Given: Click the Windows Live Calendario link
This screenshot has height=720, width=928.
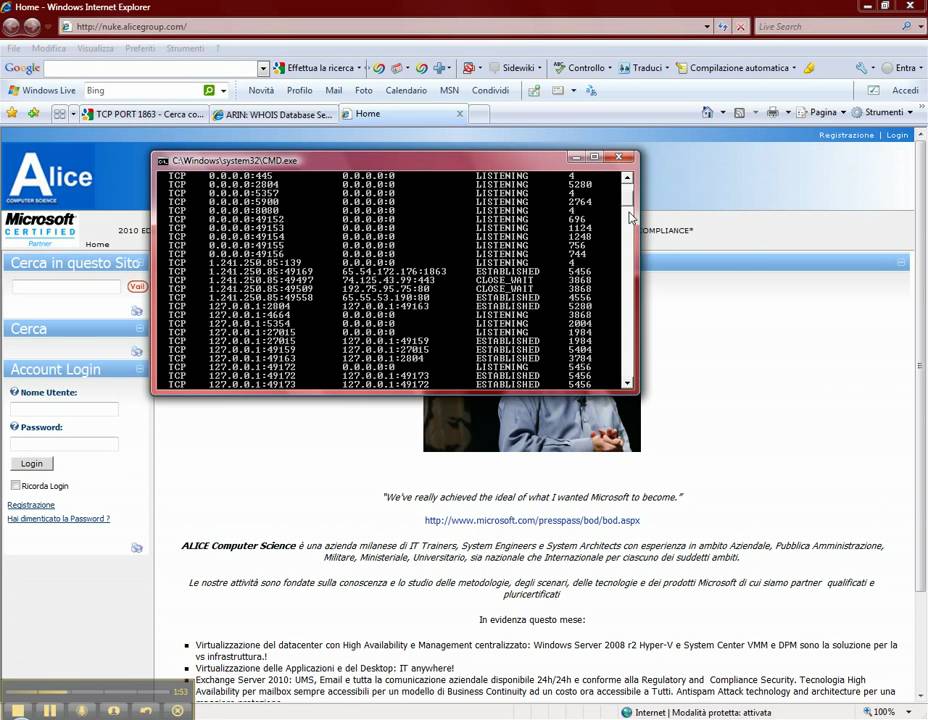Looking at the screenshot, I should [x=406, y=91].
